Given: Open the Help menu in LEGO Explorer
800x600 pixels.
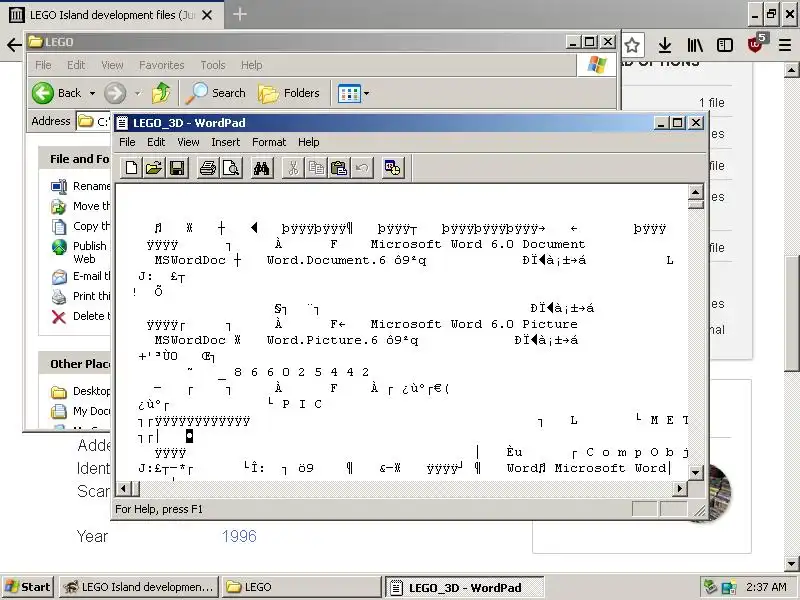Looking at the screenshot, I should click(x=252, y=65).
